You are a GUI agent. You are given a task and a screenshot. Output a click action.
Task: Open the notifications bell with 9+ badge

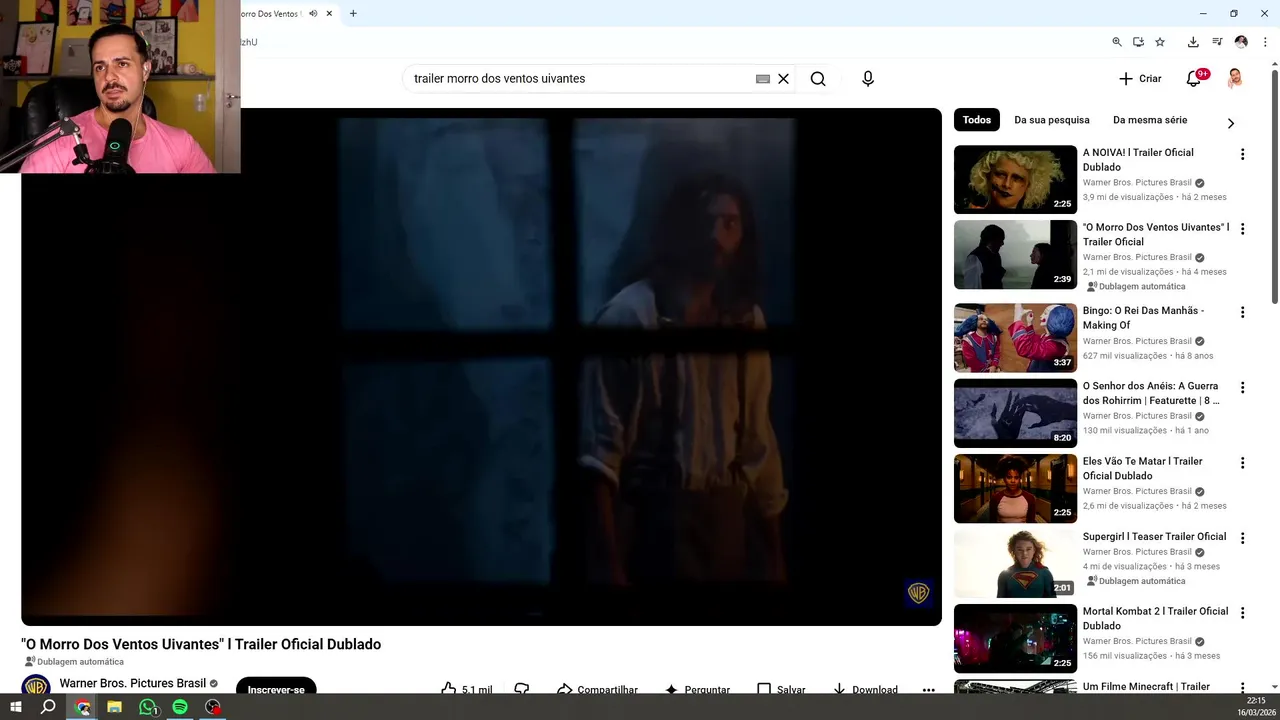coord(1194,79)
